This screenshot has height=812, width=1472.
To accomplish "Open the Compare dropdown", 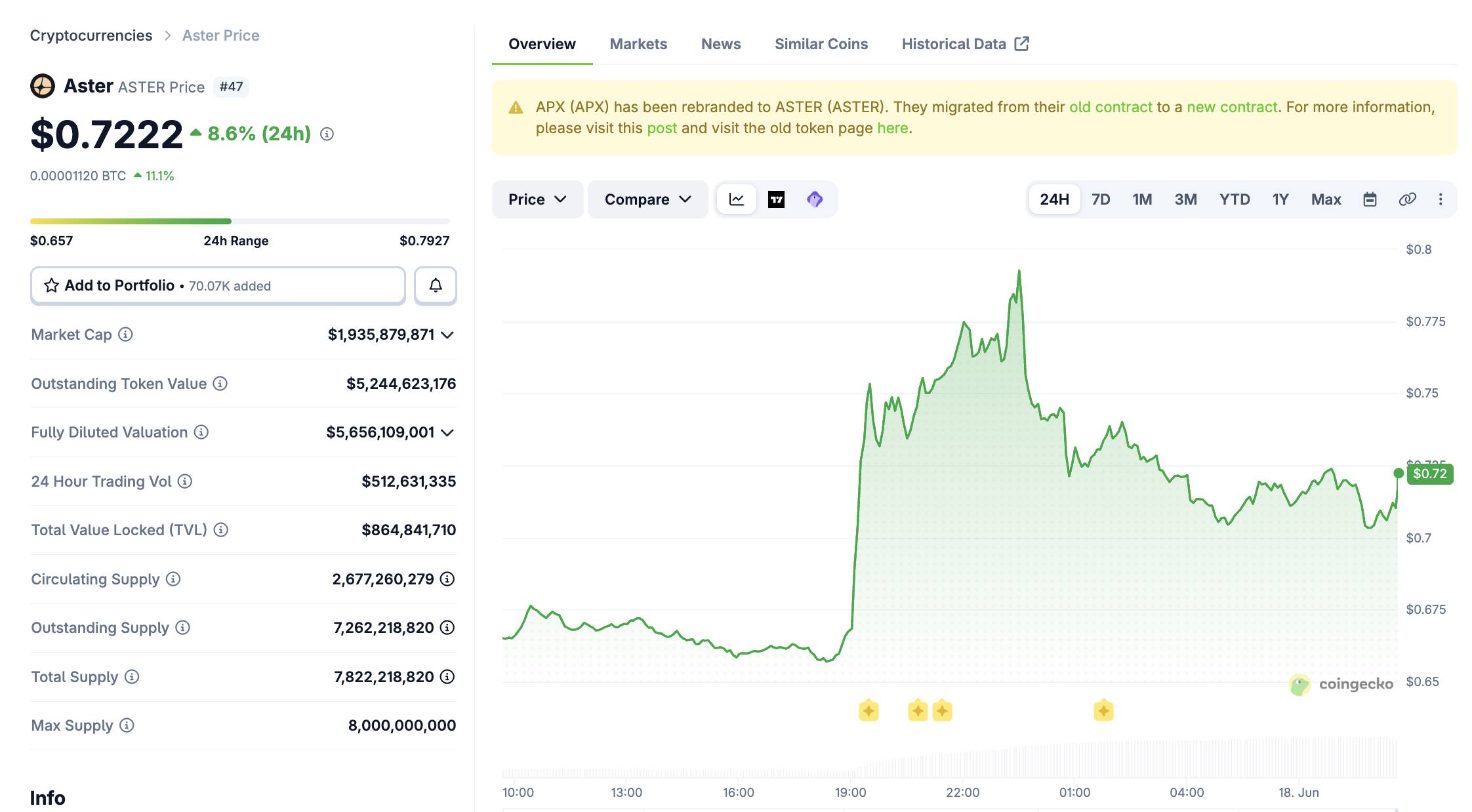I will point(647,199).
